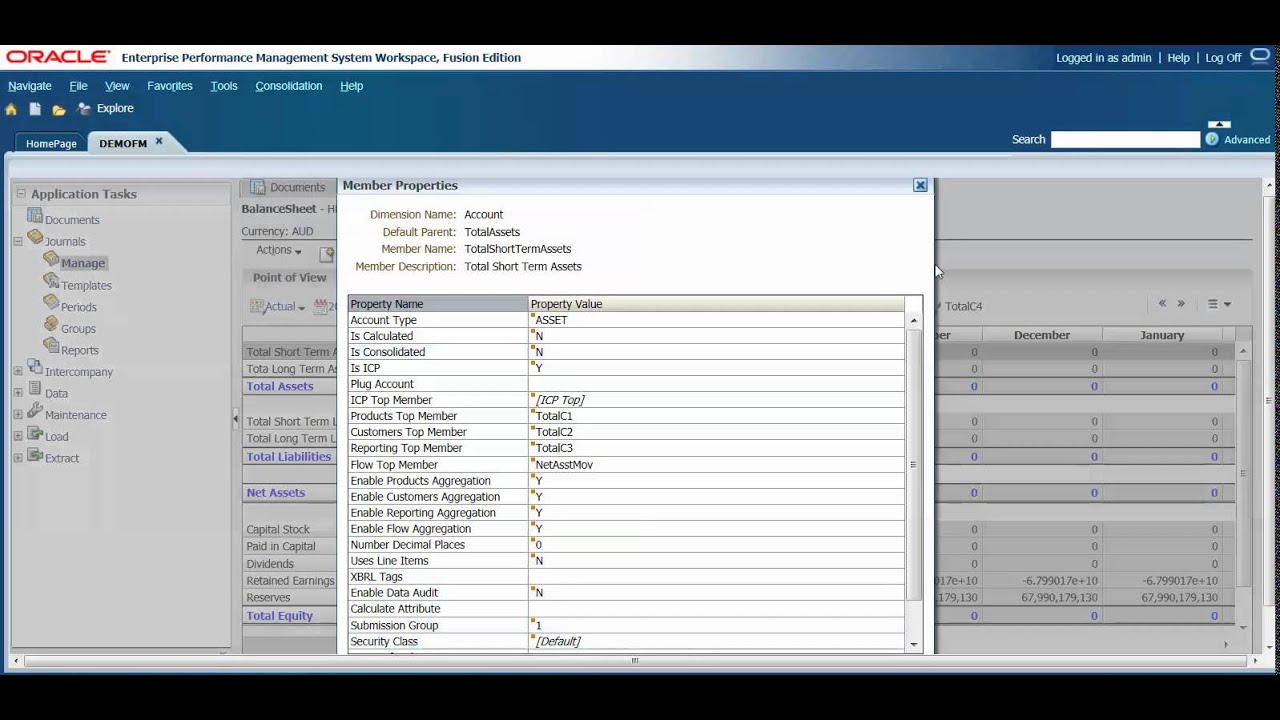Click the Total Equity row link
1280x720 pixels.
pos(280,616)
